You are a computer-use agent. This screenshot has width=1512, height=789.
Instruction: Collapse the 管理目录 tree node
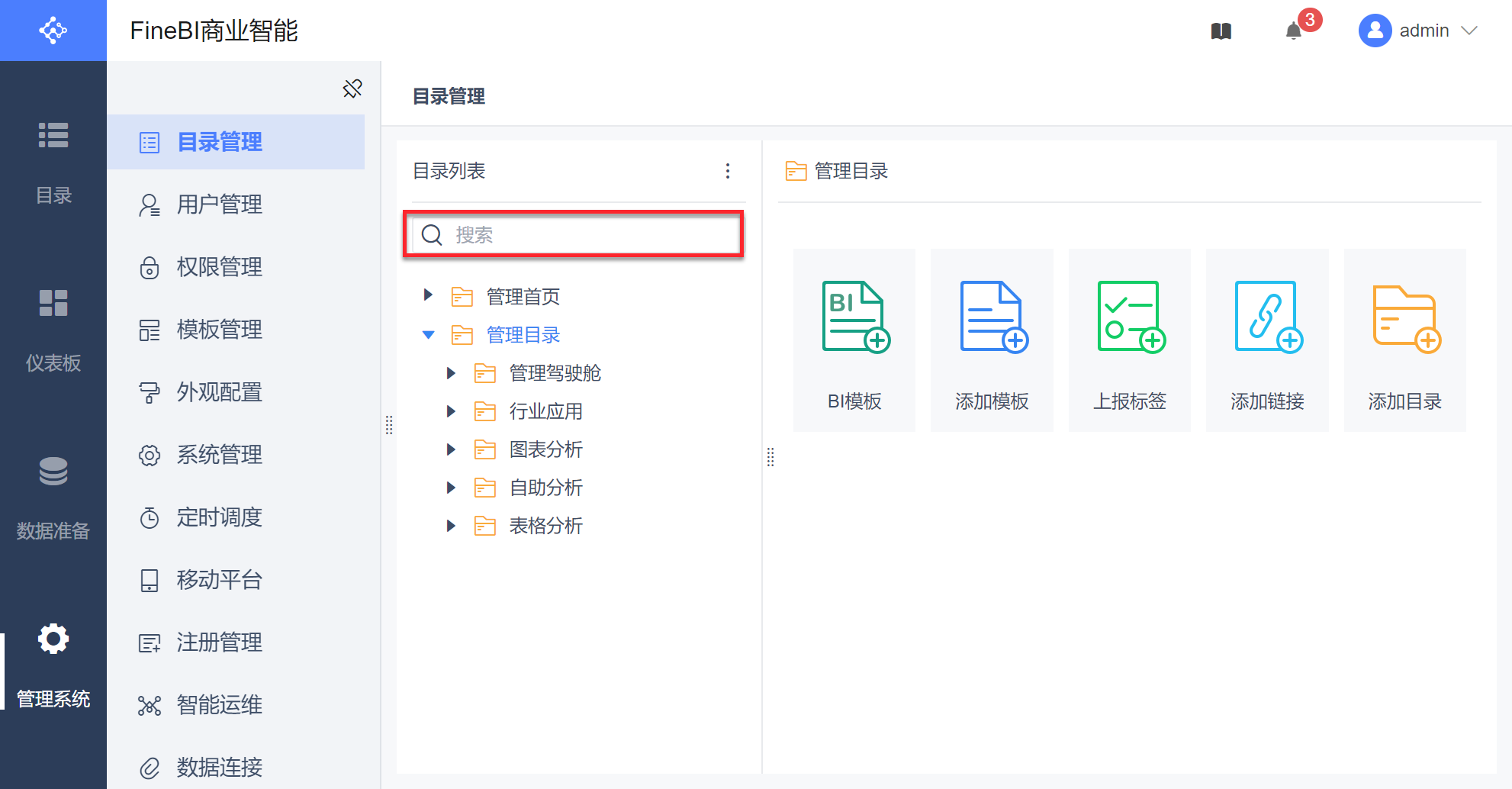point(428,334)
